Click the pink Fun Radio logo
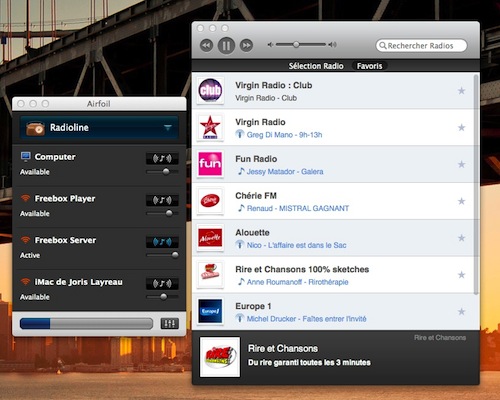Screen dimensions: 500x400 (210, 164)
